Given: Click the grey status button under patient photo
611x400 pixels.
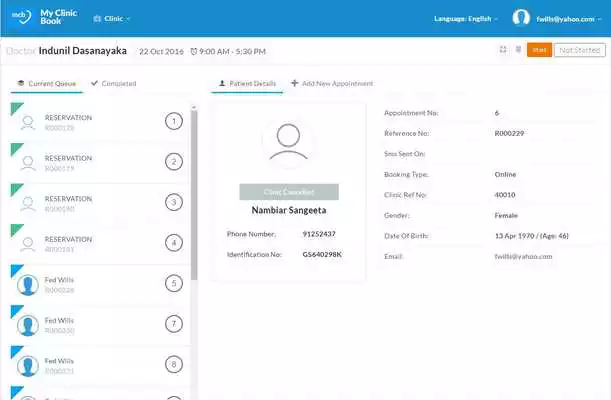Looking at the screenshot, I should (289, 192).
